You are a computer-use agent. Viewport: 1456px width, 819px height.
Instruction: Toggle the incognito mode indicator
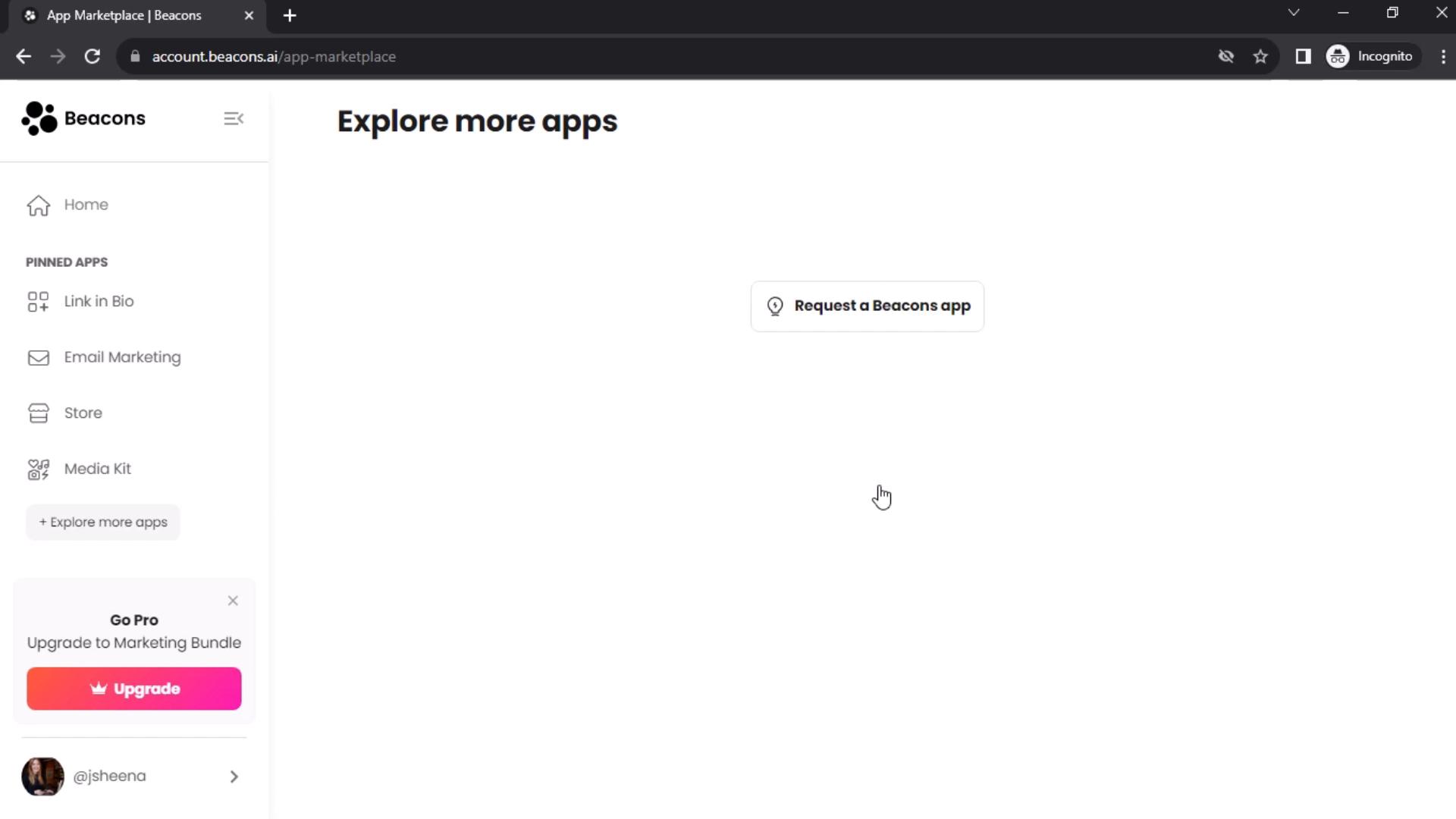click(1371, 56)
